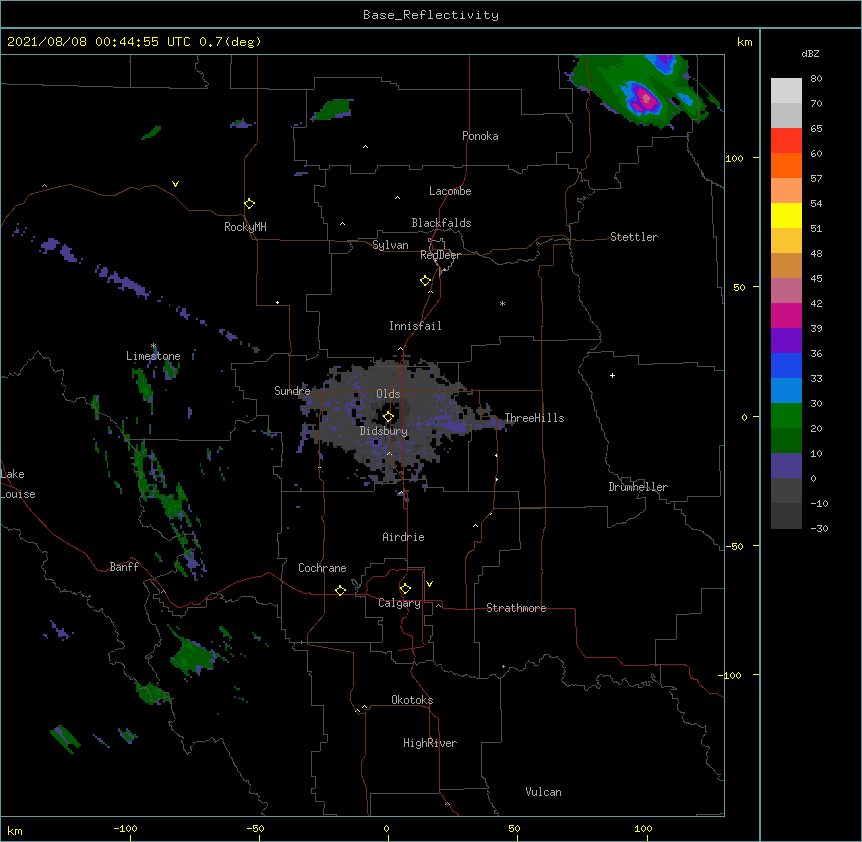Click the white plus marker north of Drumheller
The width and height of the screenshot is (862, 842).
tap(612, 375)
